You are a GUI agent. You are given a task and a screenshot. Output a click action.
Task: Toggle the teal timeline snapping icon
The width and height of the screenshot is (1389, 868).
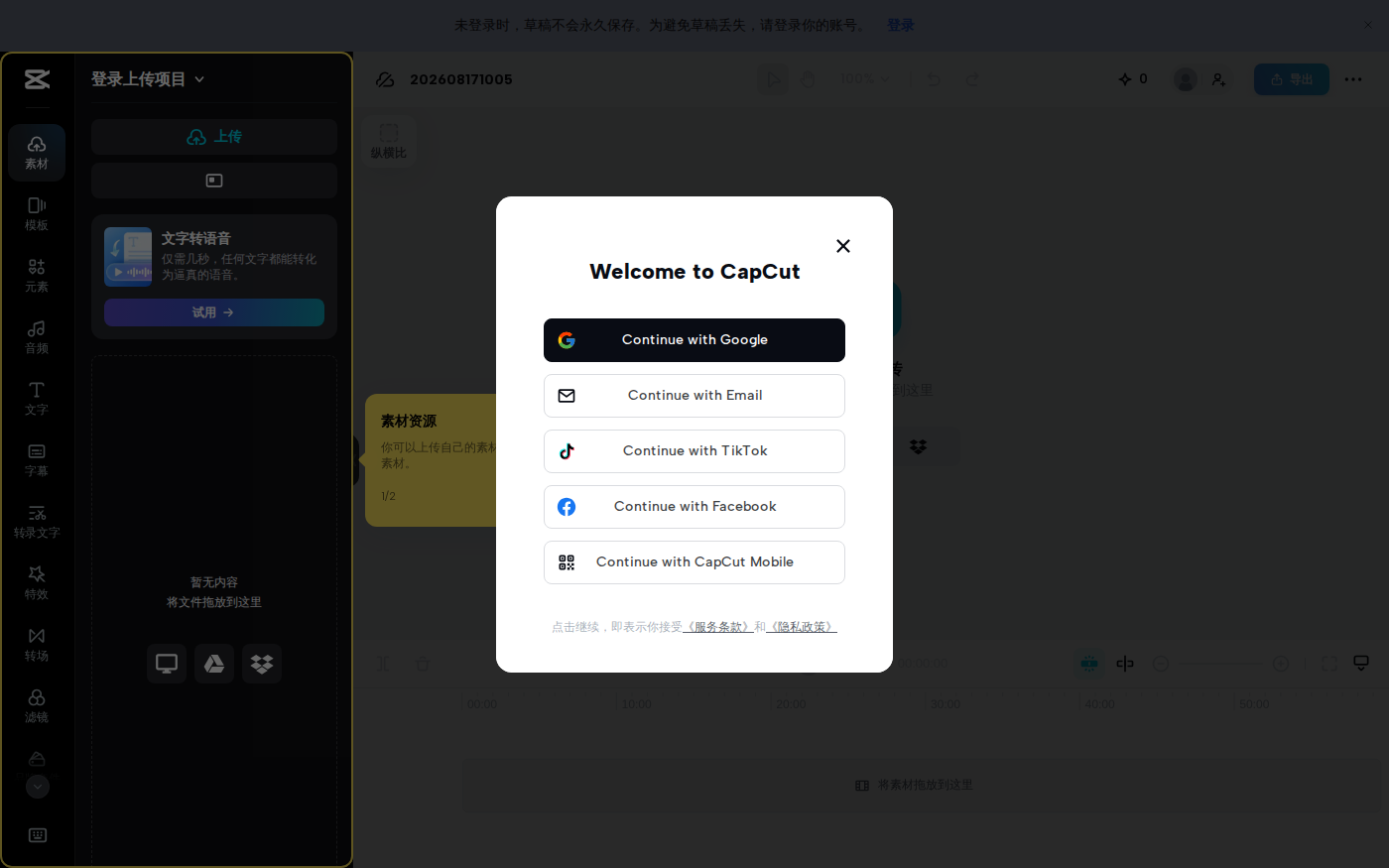pyautogui.click(x=1089, y=664)
